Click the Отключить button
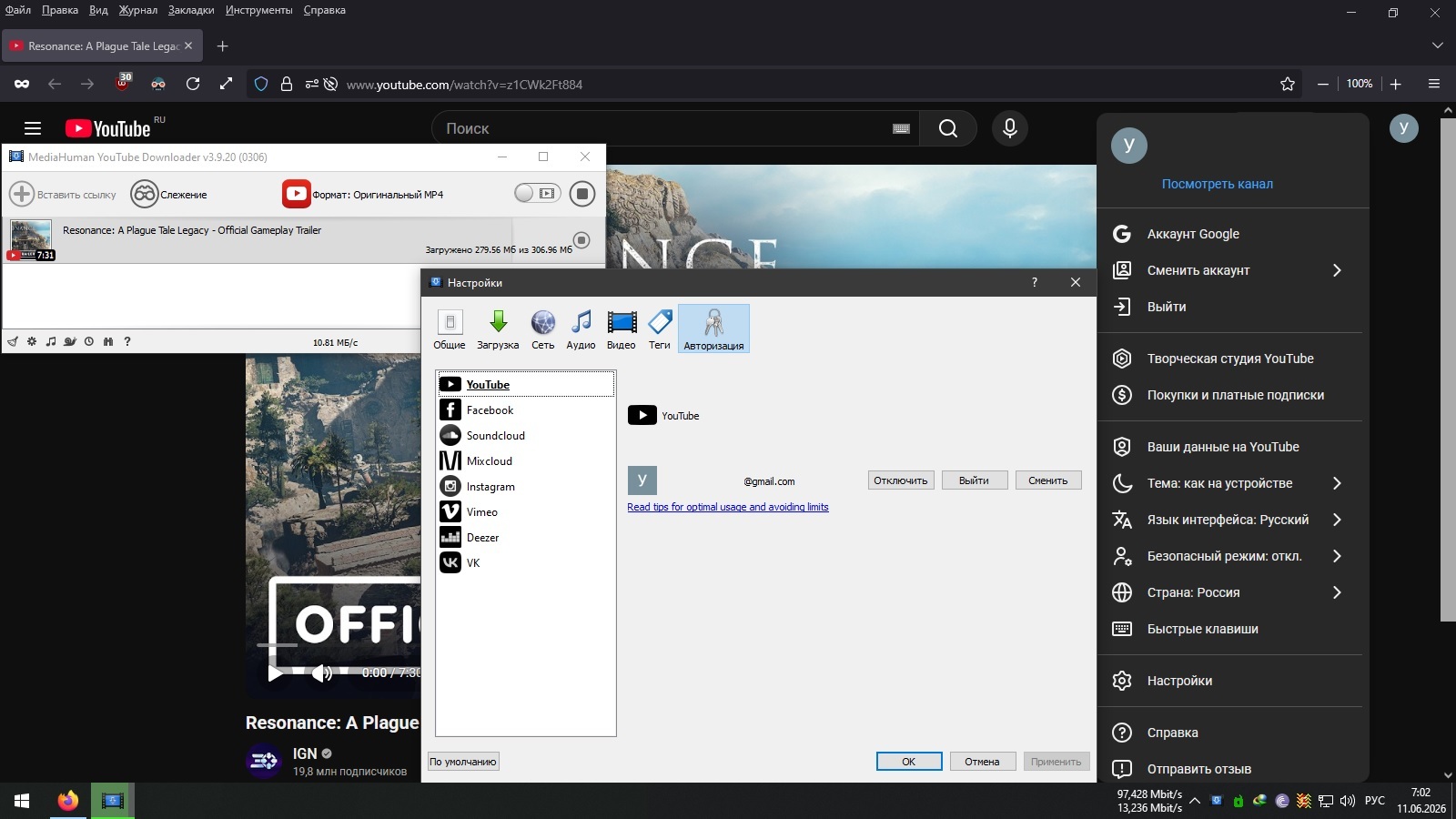 pyautogui.click(x=901, y=480)
